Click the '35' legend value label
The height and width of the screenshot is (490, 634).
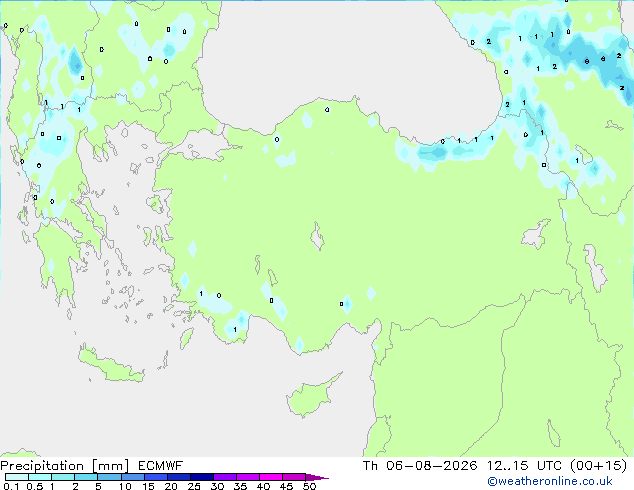coord(240,486)
